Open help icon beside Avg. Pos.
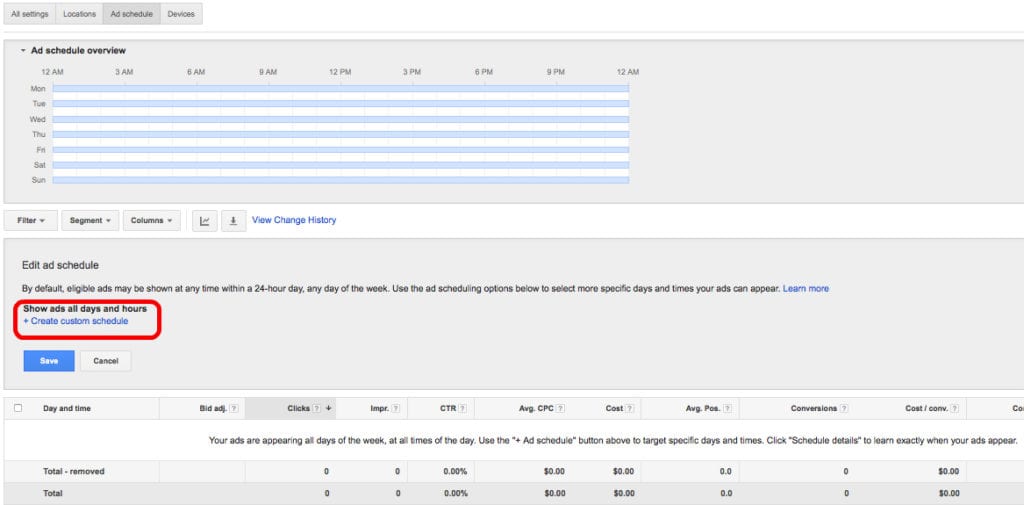The width and height of the screenshot is (1024, 505). click(728, 408)
